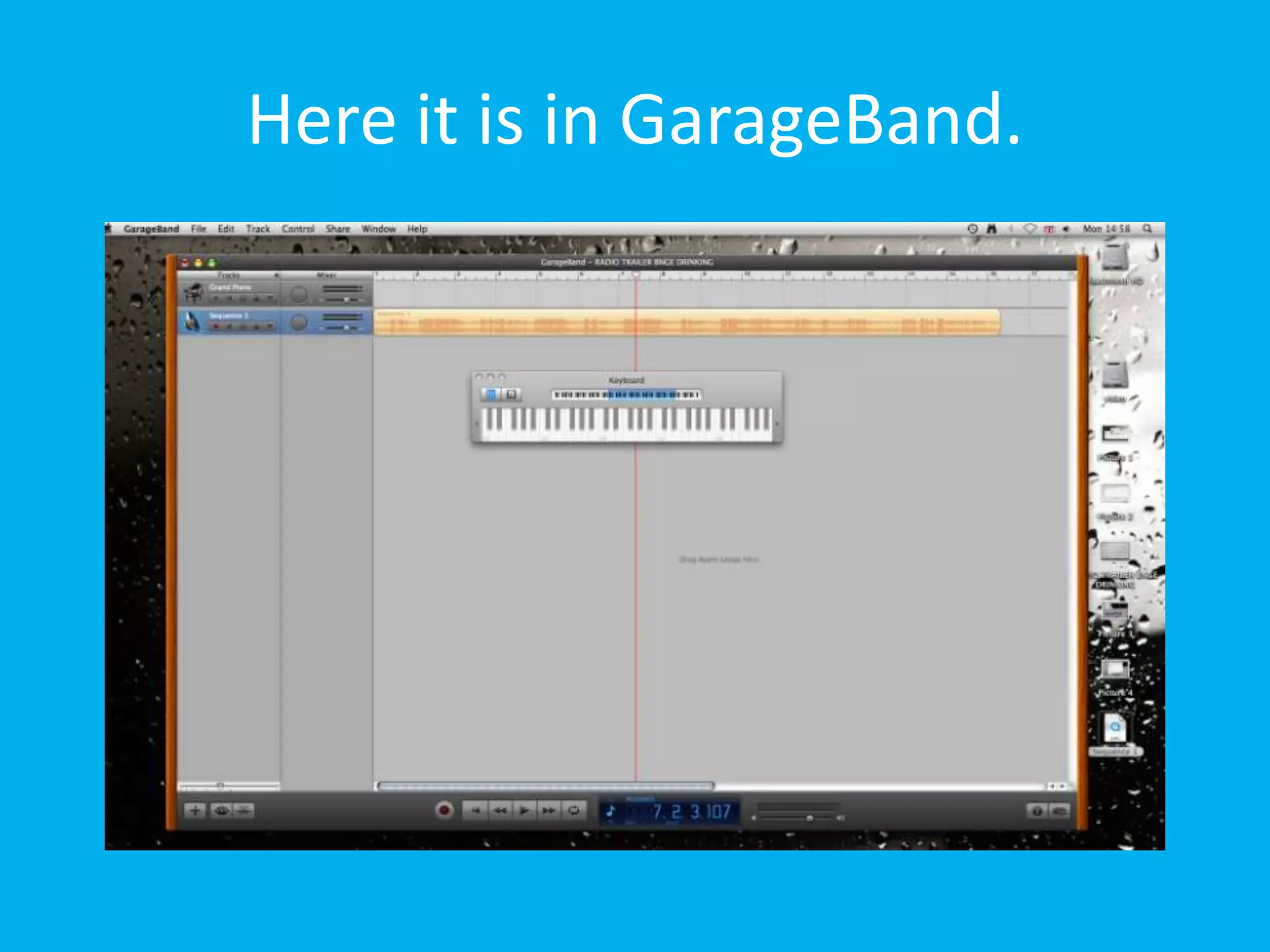The height and width of the screenshot is (952, 1270).
Task: Open the Window menu
Action: coord(378,229)
